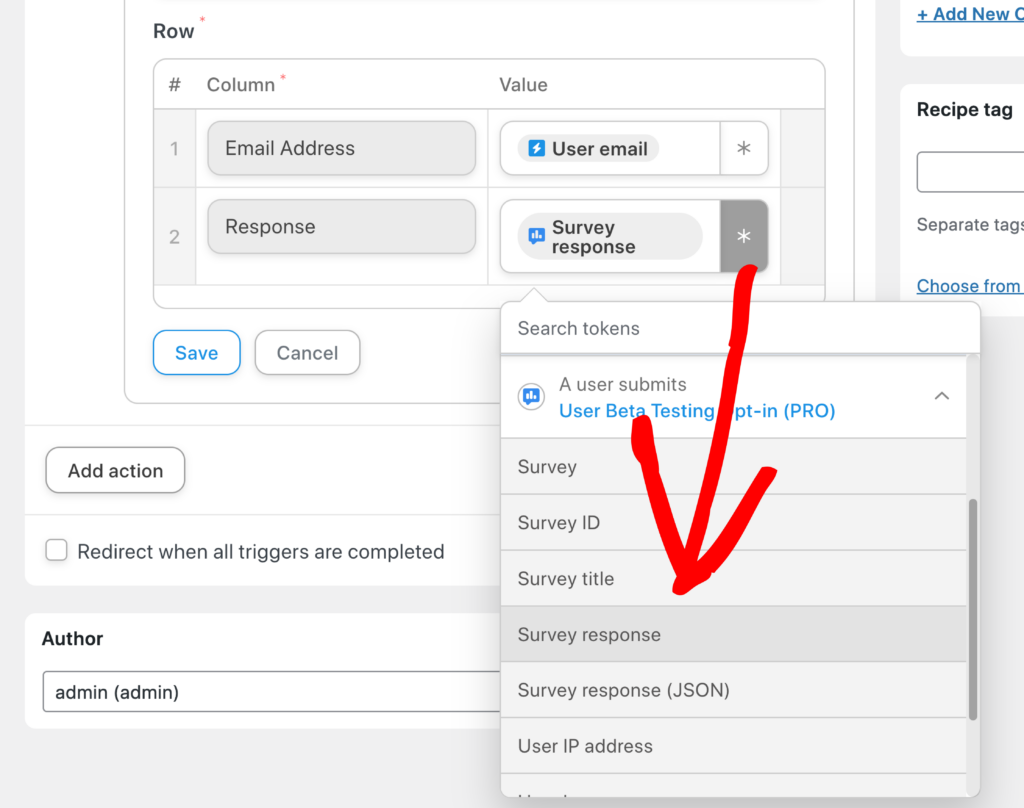The image size is (1024, 808).
Task: Click the trigger icon next to 'A user submits'
Action: pos(531,396)
